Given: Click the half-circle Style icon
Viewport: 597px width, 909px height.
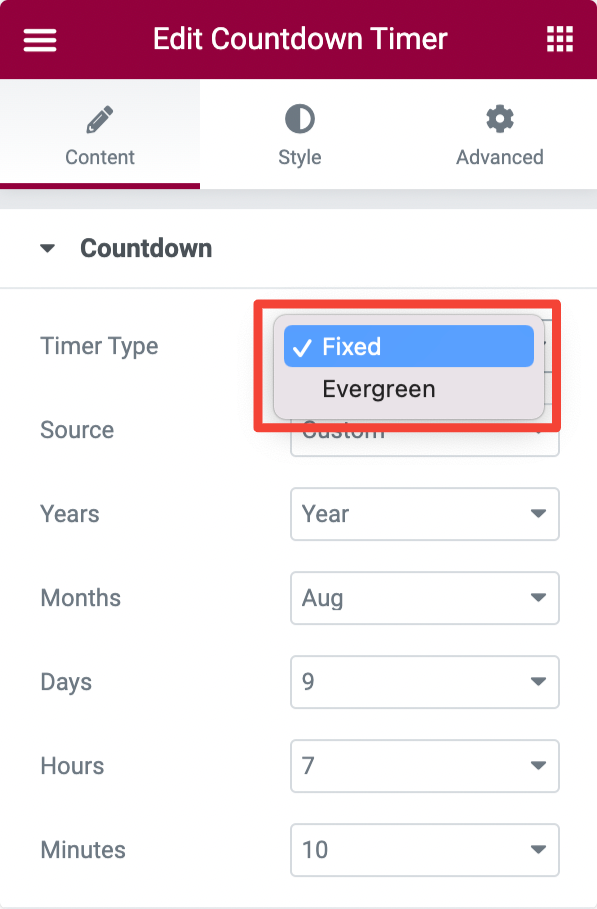Looking at the screenshot, I should point(299,117).
